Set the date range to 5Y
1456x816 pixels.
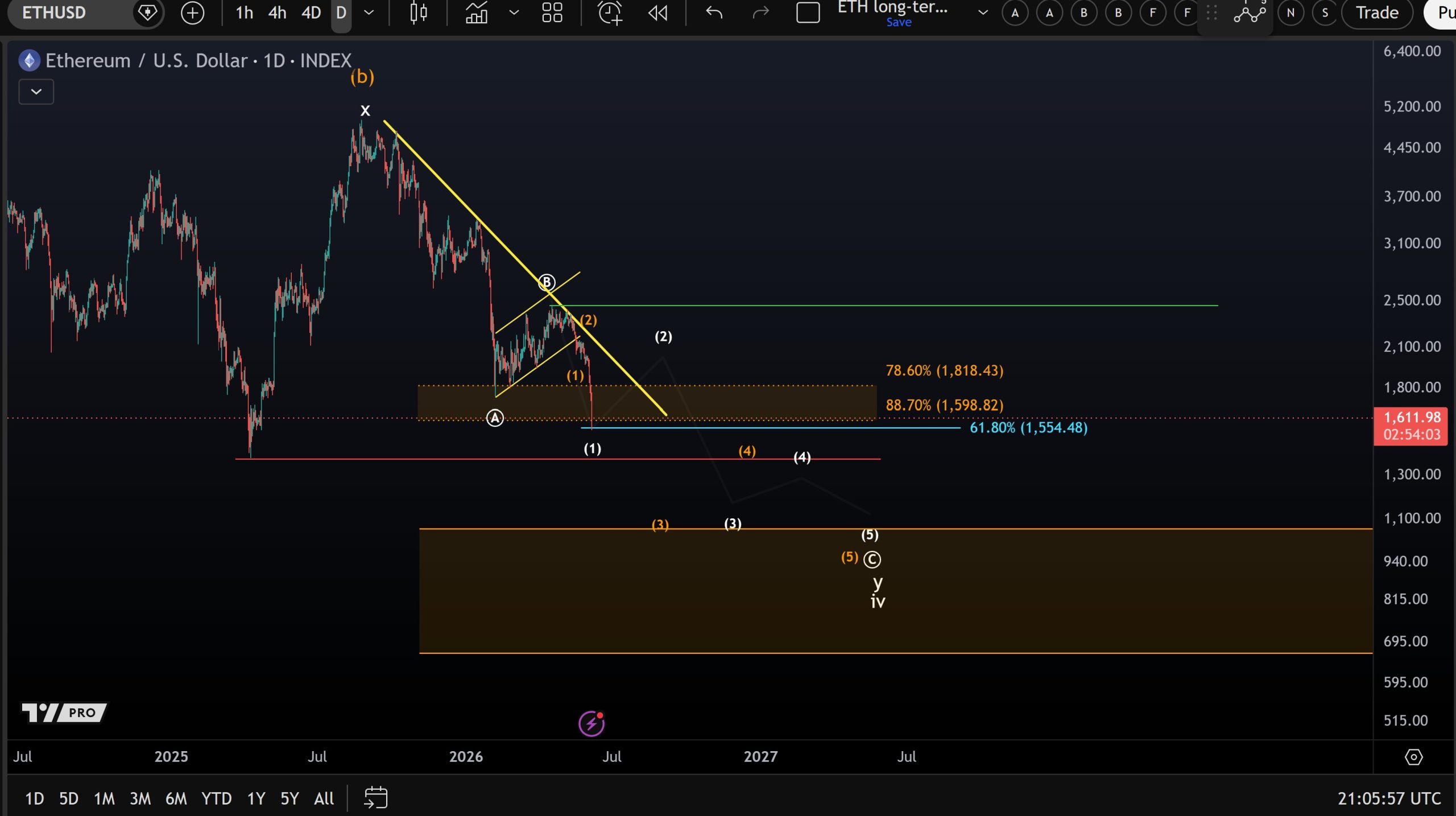(289, 798)
